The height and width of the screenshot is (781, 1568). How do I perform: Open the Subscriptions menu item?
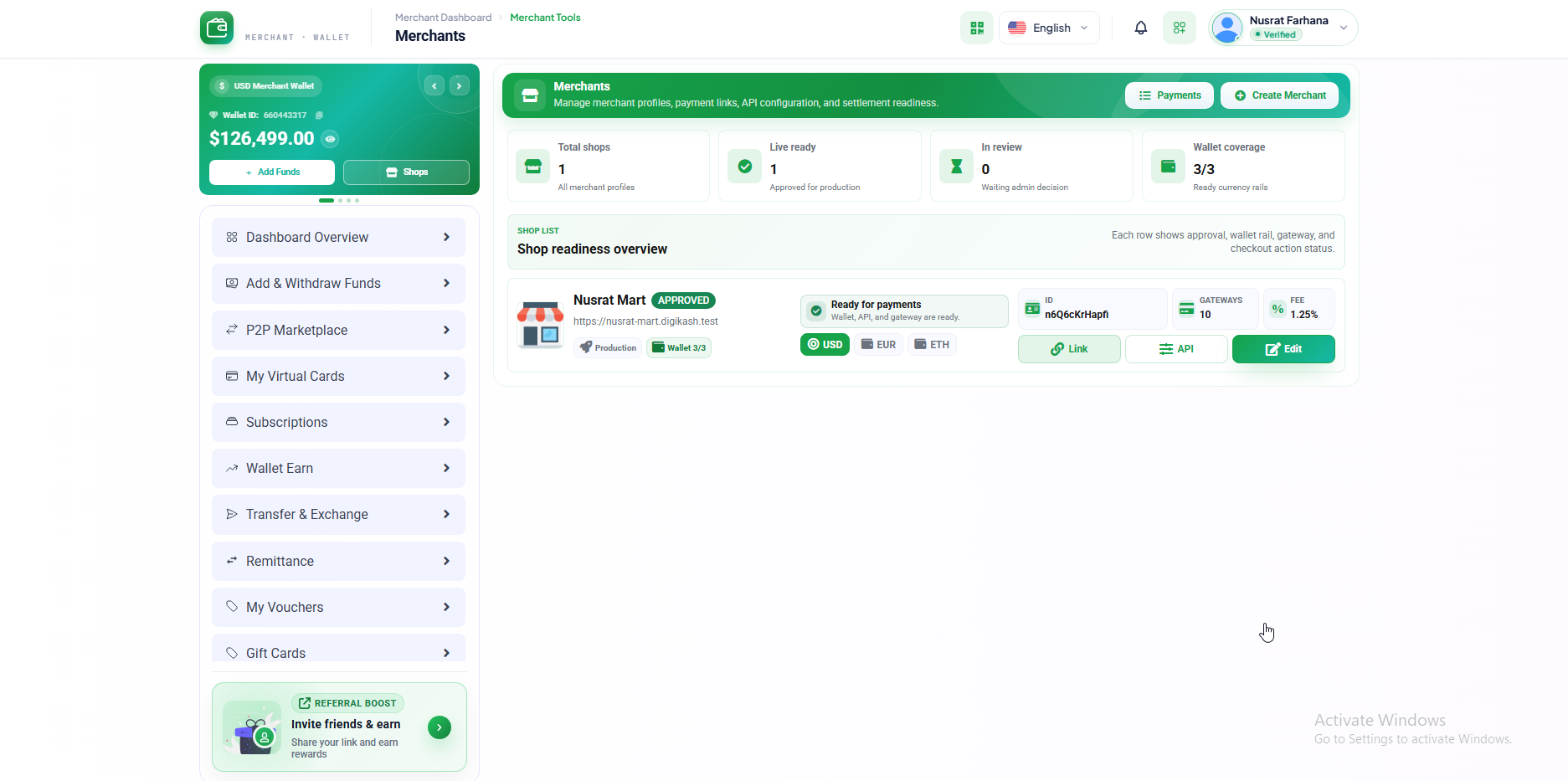coord(338,422)
